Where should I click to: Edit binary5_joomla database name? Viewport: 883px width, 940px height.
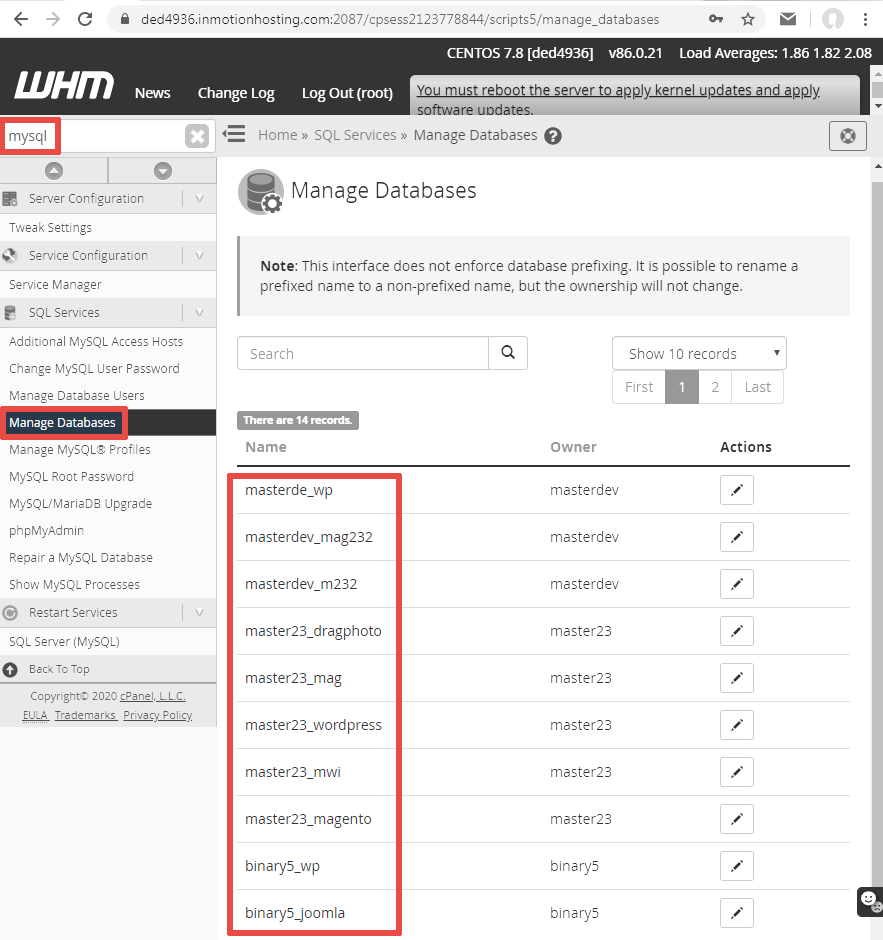737,913
